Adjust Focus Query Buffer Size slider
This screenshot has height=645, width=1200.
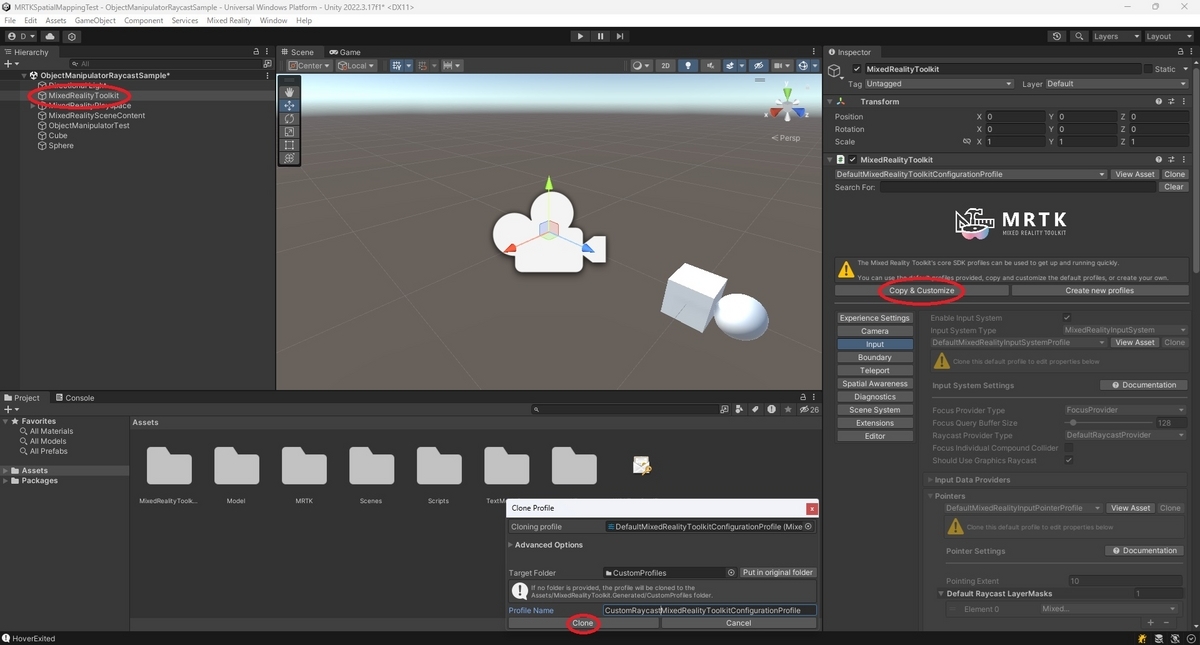(1107, 423)
